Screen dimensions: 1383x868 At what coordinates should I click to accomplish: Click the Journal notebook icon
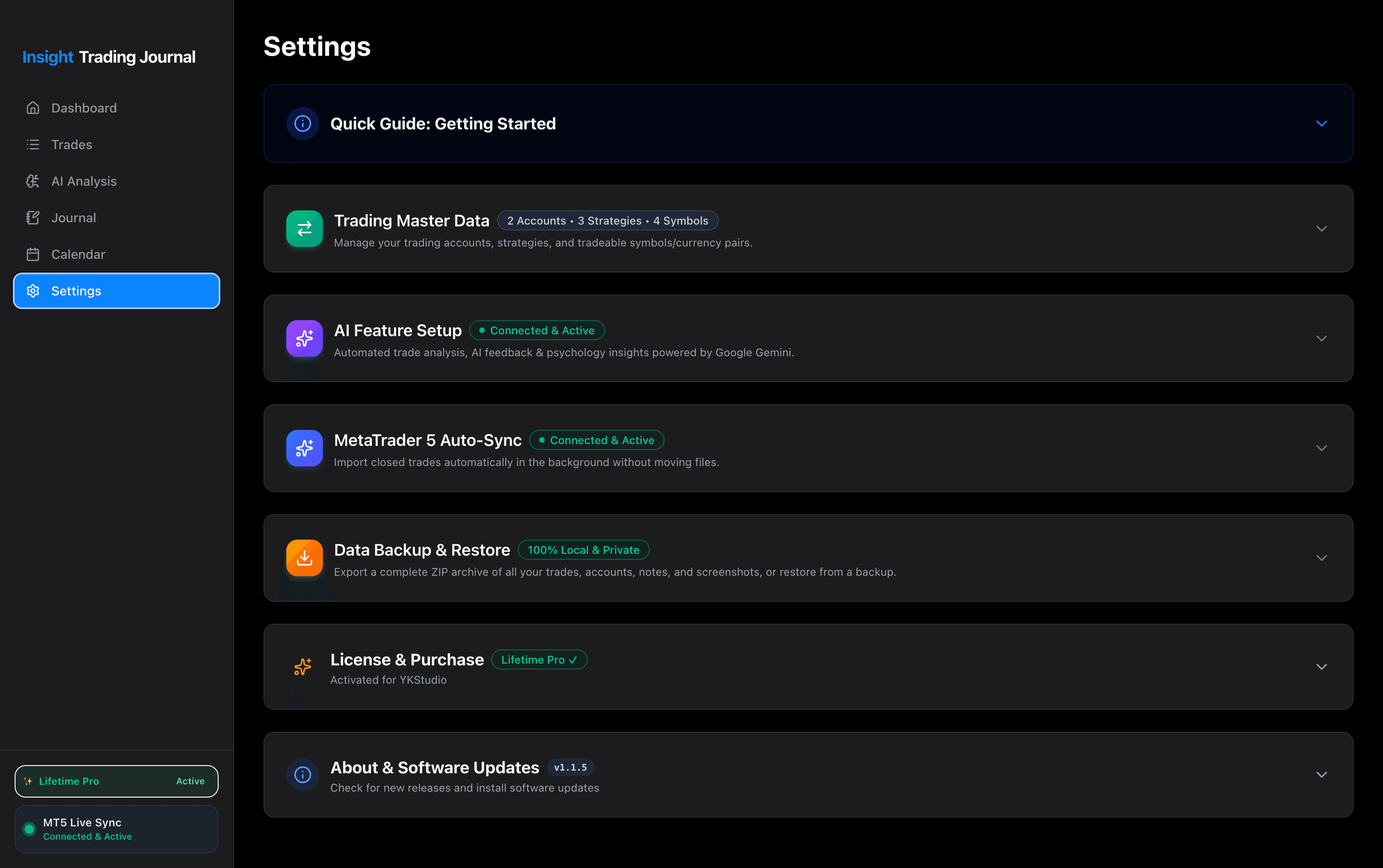tap(33, 218)
